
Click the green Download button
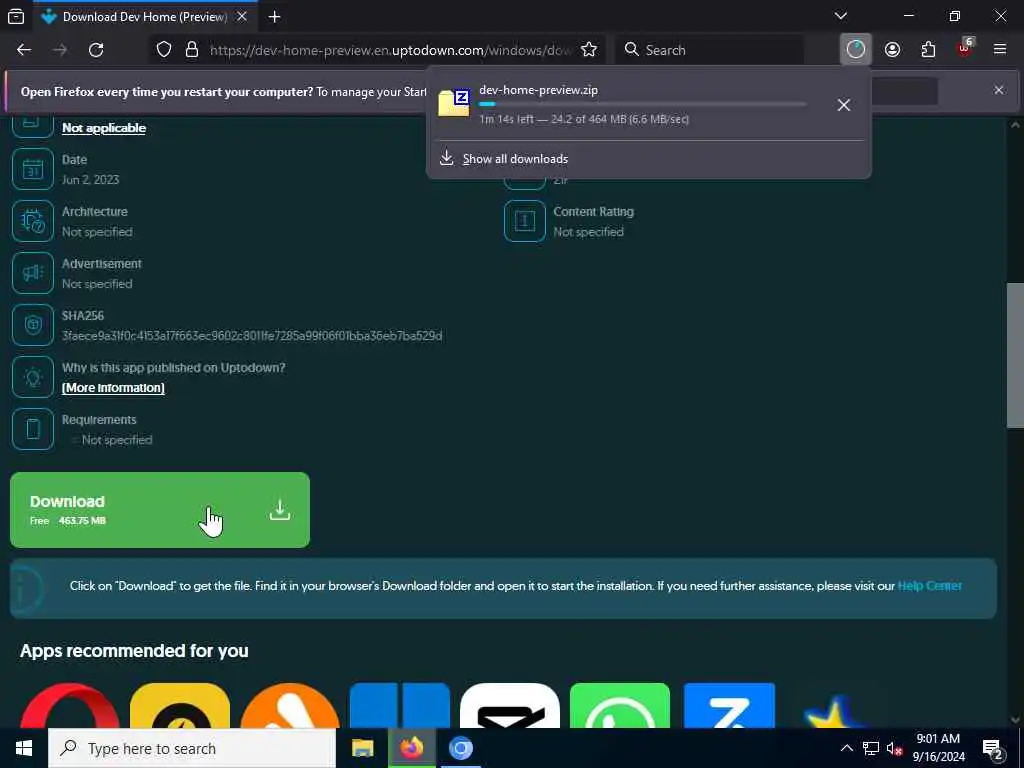pyautogui.click(x=160, y=510)
